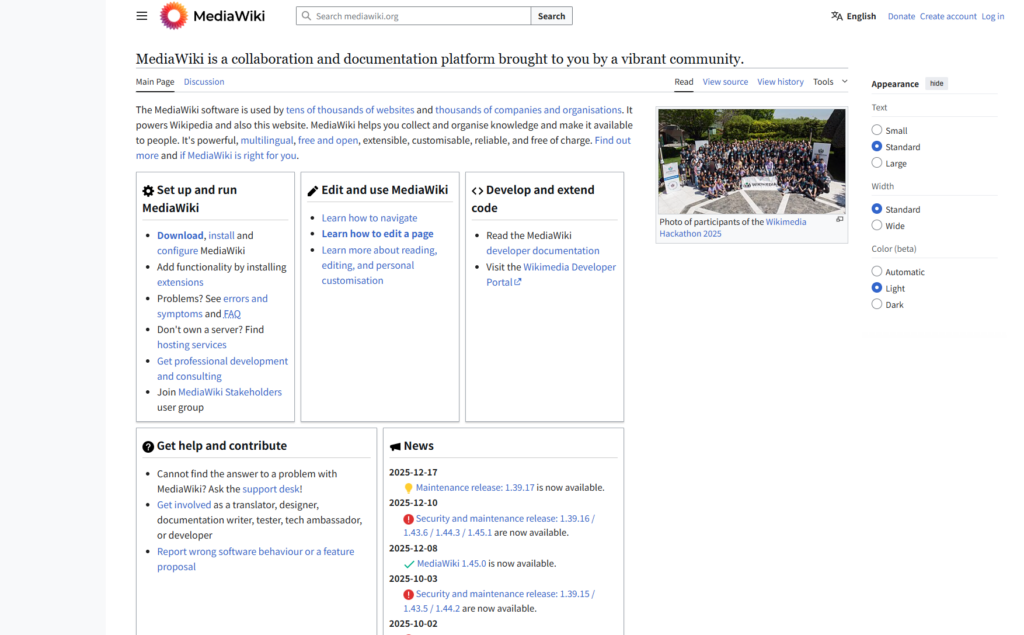
Task: Open the Create account link
Action: click(x=947, y=16)
